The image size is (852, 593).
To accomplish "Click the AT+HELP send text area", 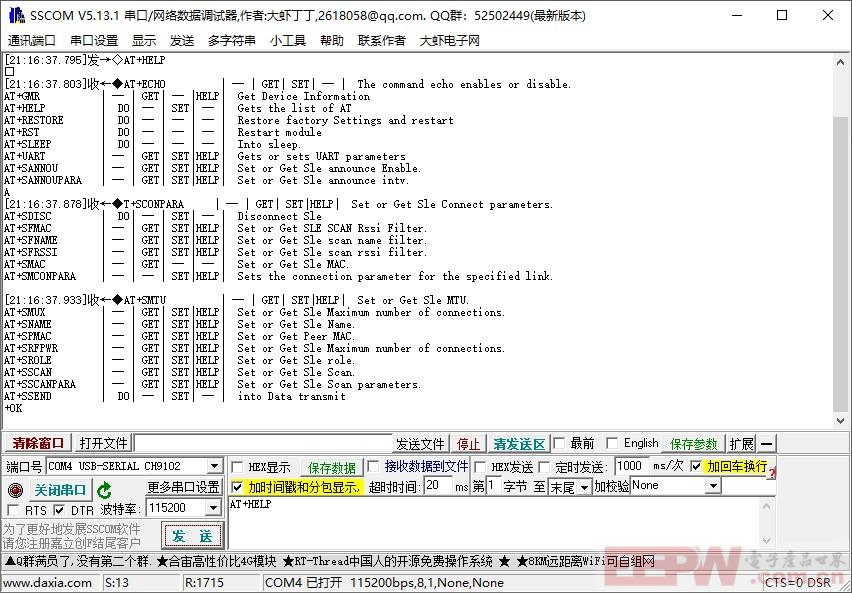I will pos(493,523).
